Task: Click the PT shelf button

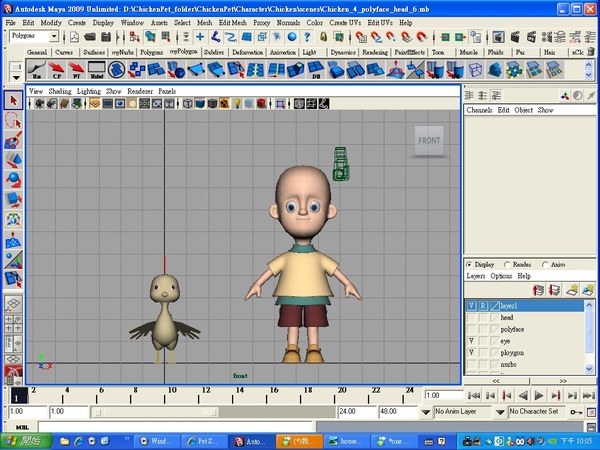Action: 77,70
